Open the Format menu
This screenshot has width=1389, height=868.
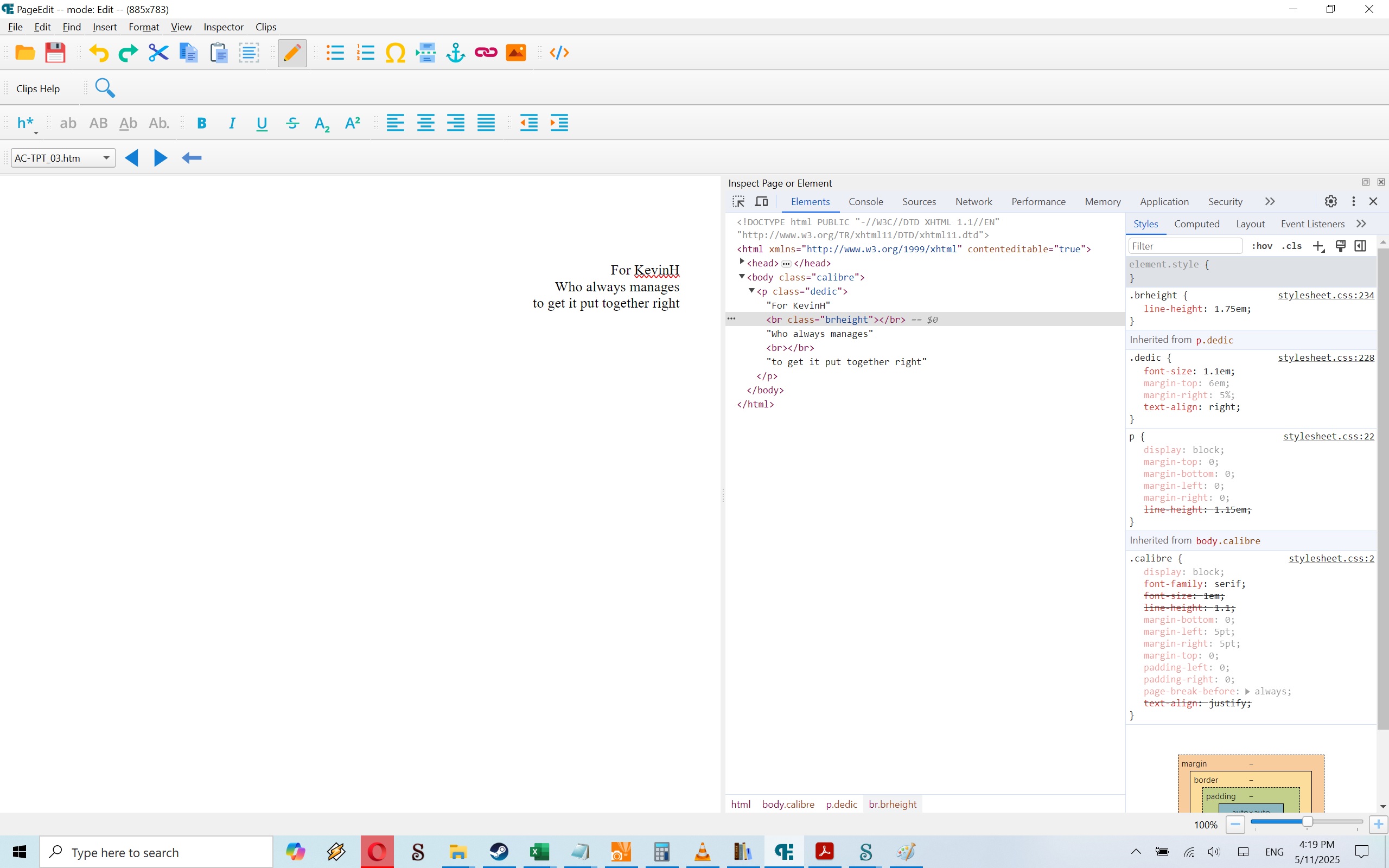point(143,27)
